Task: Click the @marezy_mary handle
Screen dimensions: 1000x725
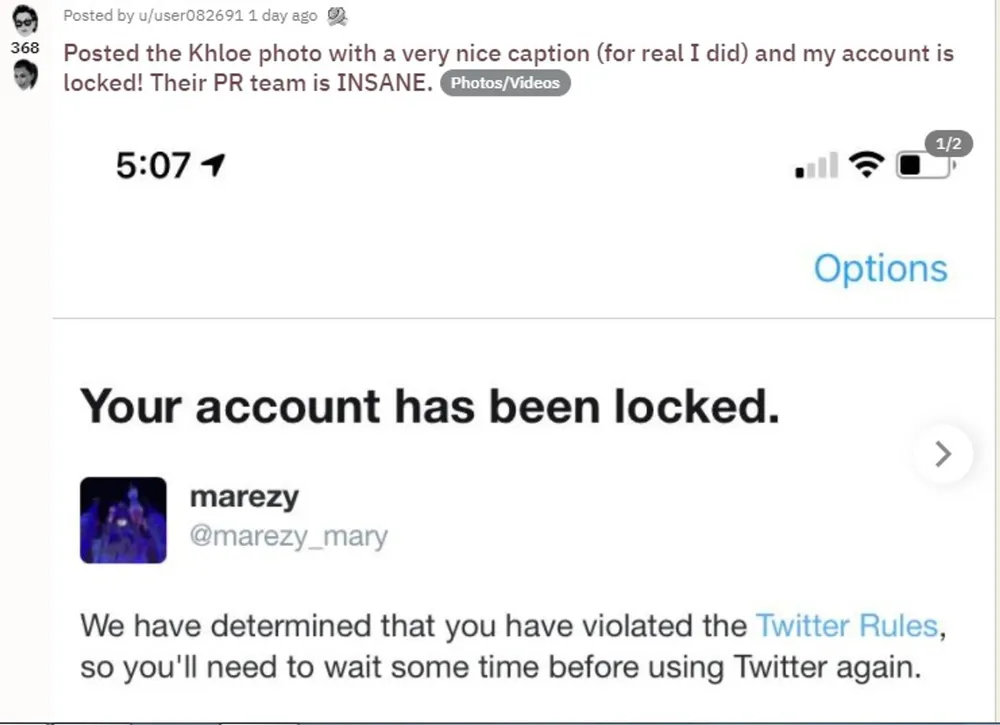Action: (288, 536)
